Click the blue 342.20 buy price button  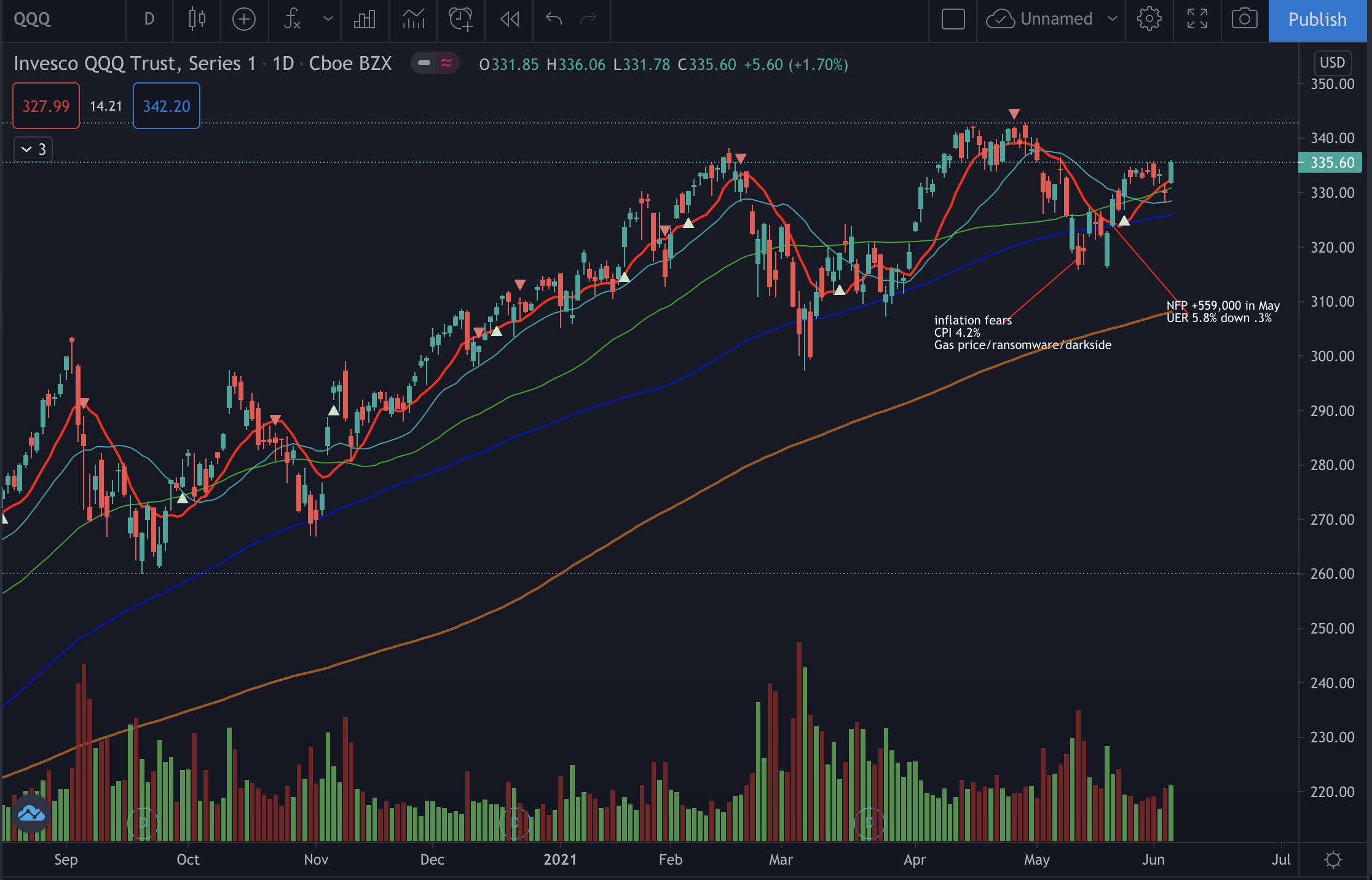[x=167, y=106]
